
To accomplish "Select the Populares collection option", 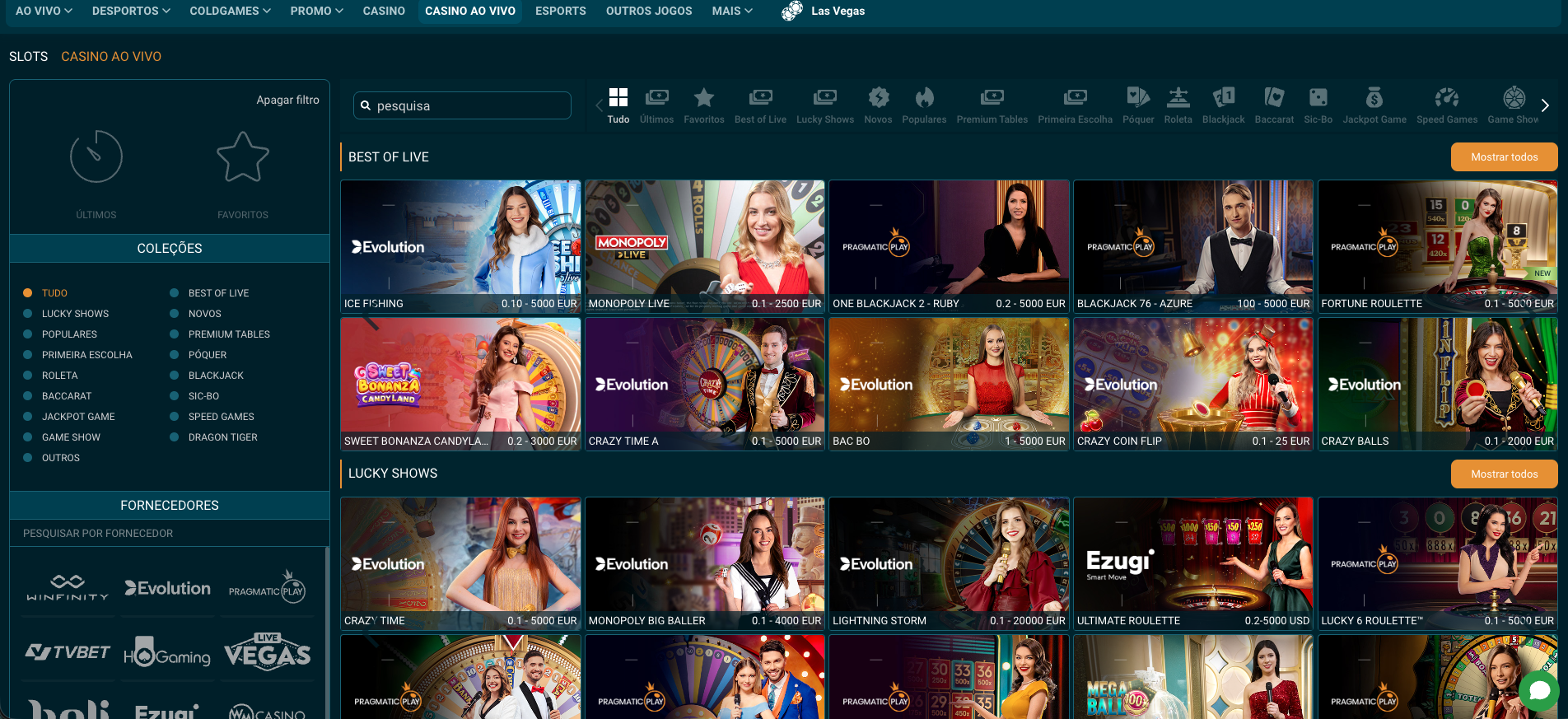I will coord(60,334).
